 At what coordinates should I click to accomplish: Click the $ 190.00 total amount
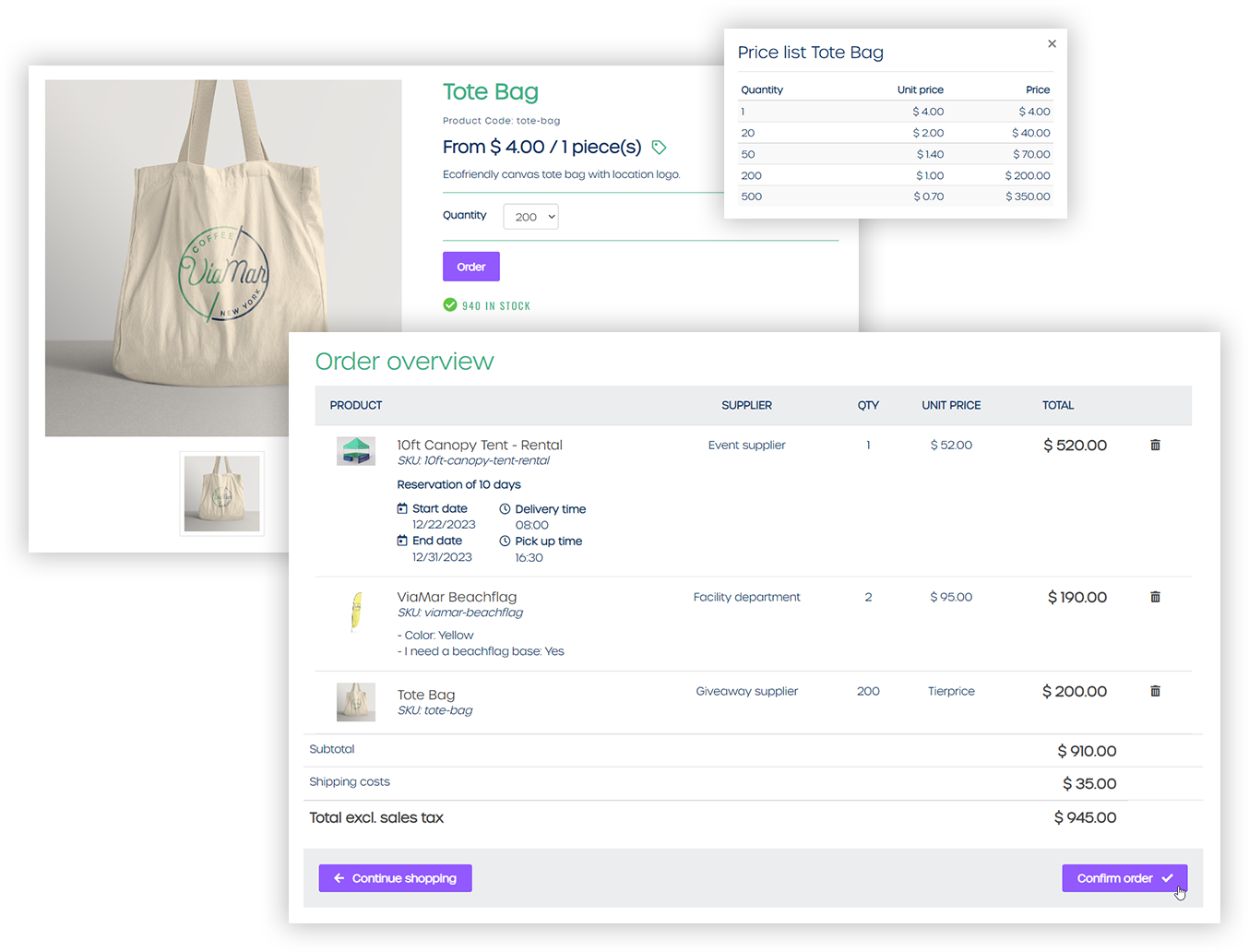click(x=1077, y=597)
